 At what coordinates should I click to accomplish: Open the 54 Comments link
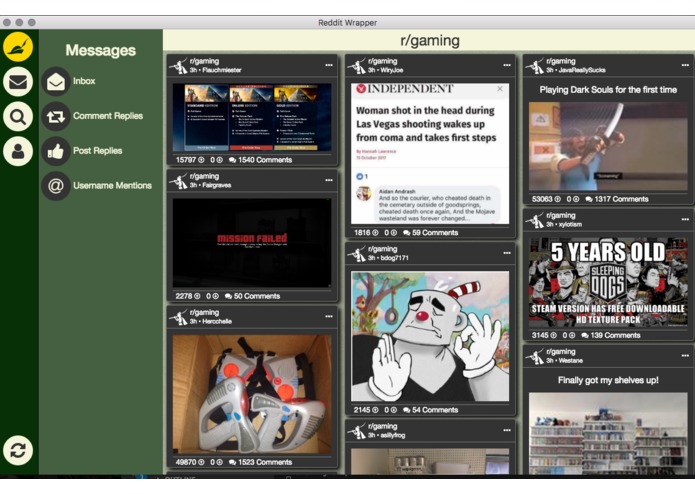pos(430,410)
